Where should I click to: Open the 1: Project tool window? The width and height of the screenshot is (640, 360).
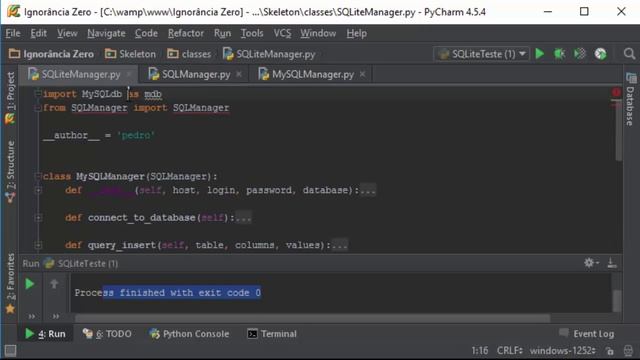tap(10, 91)
